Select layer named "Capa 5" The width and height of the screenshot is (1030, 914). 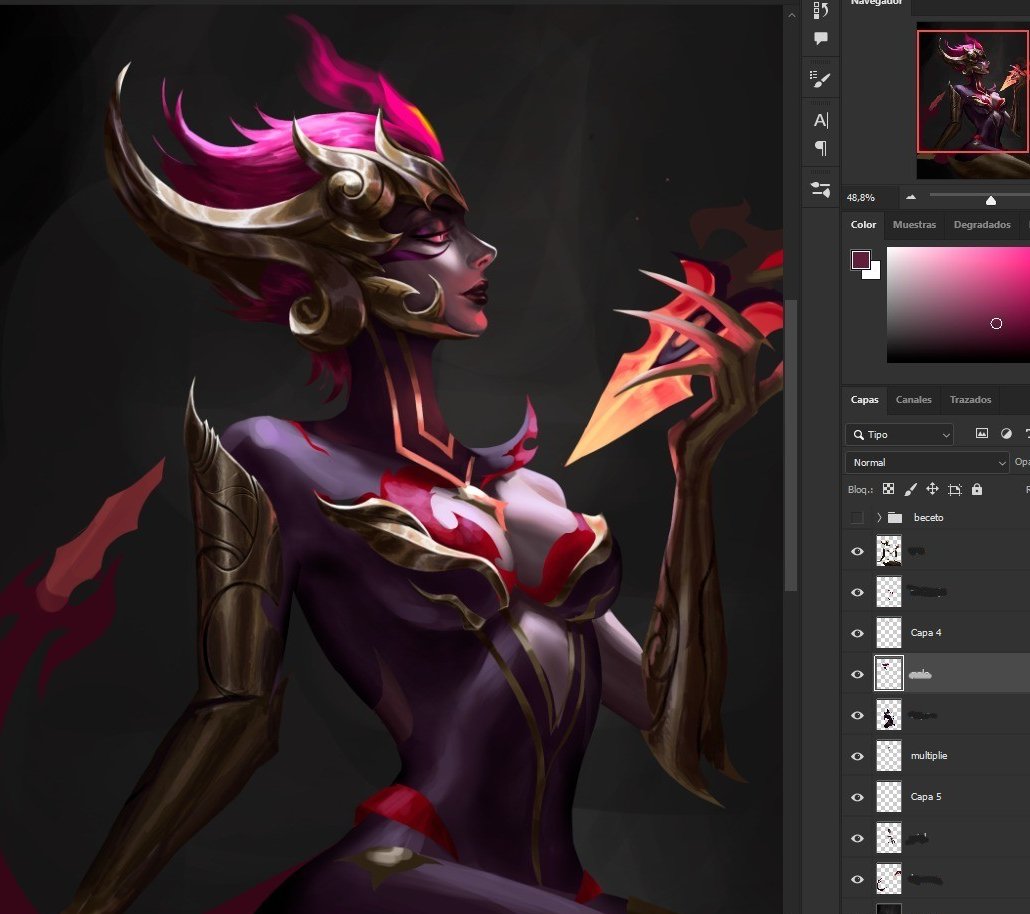tap(926, 797)
